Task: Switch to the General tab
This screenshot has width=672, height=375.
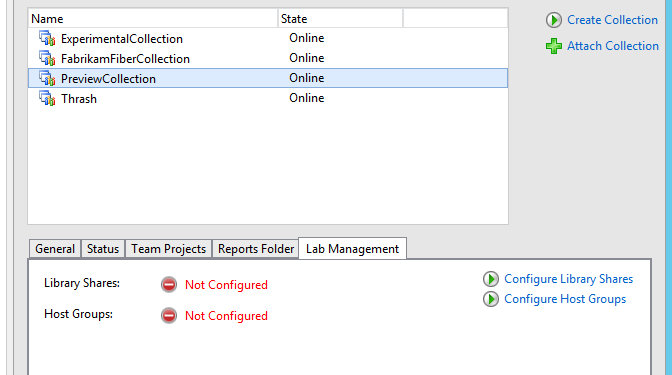Action: 55,249
